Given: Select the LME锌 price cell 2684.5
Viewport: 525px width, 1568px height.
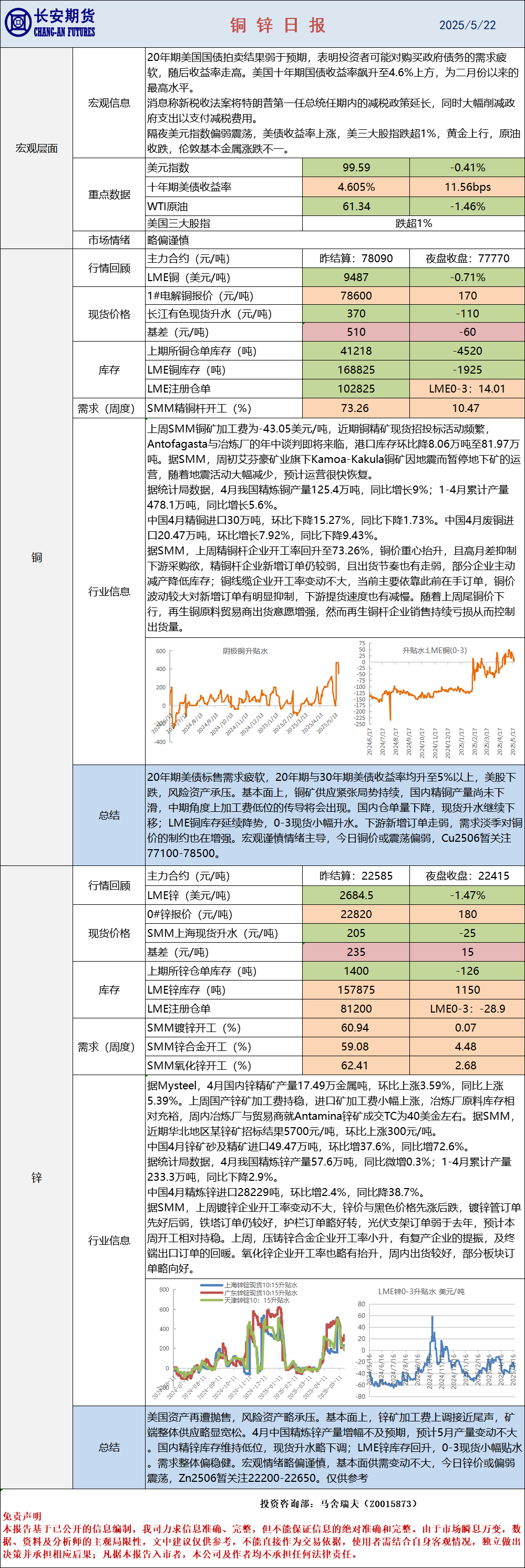Looking at the screenshot, I should [356, 895].
